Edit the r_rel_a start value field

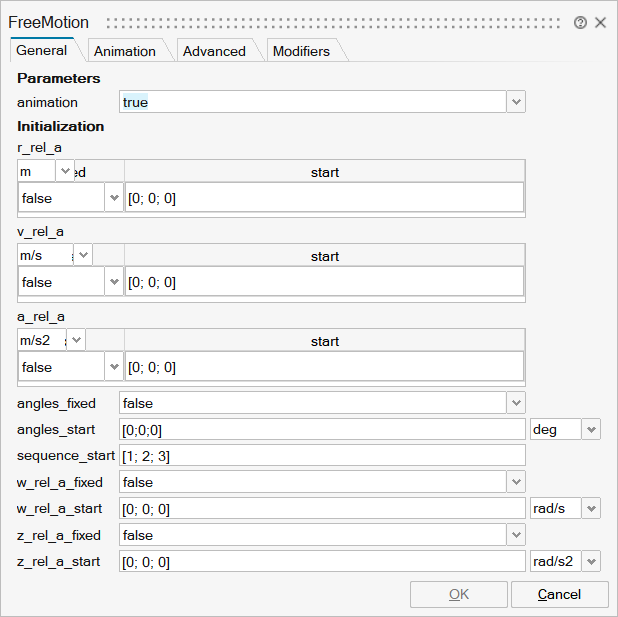[x=323, y=198]
